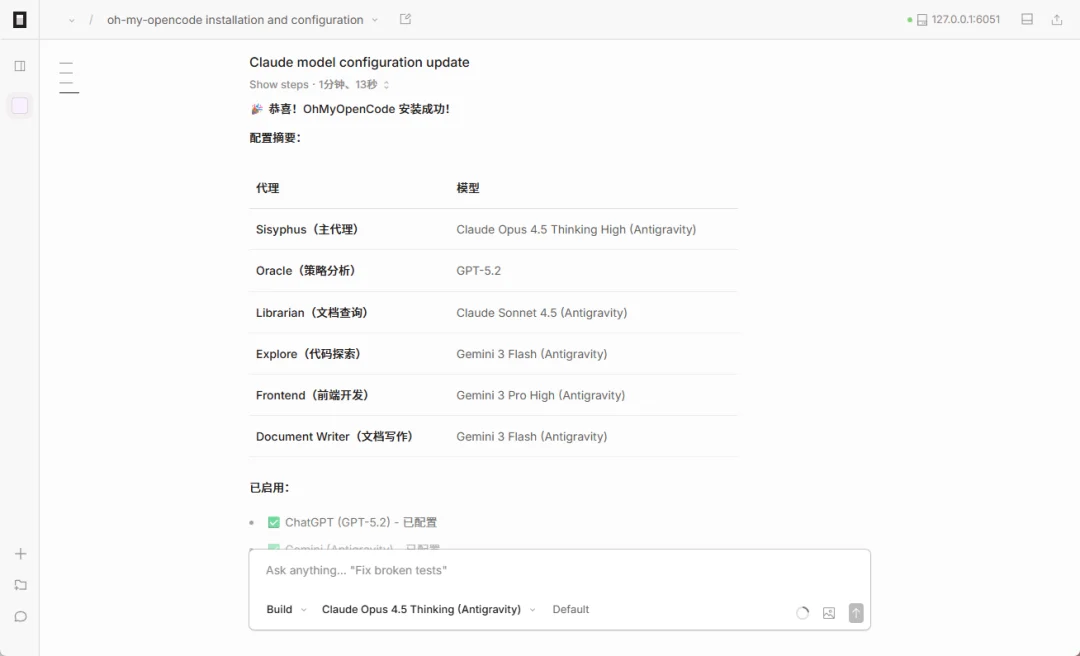The height and width of the screenshot is (656, 1080).
Task: Click the app logo icon in the top-left corner
Action: tap(19, 18)
